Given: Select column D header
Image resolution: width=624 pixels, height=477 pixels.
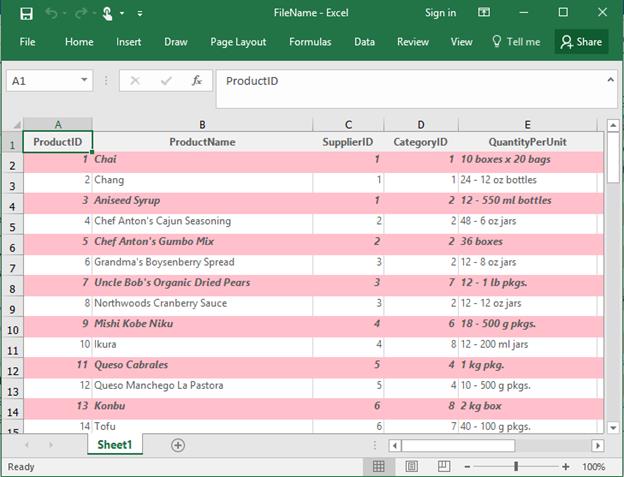Looking at the screenshot, I should 421,125.
